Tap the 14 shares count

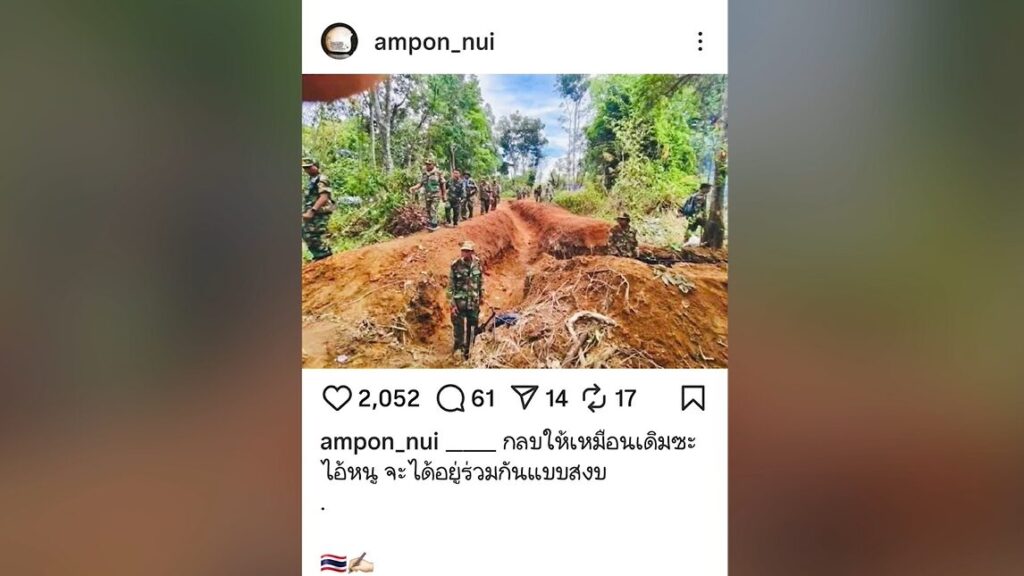[556, 398]
